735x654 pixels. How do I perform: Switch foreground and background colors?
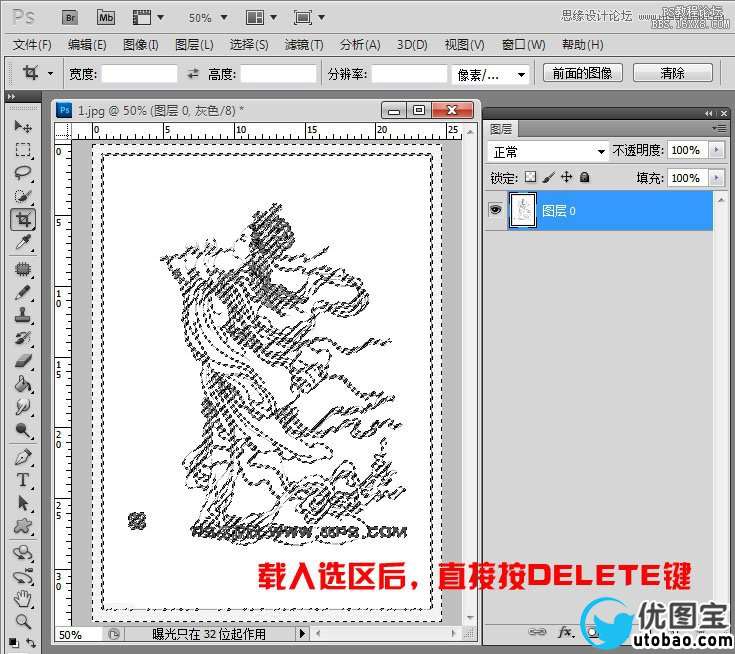[x=30, y=643]
